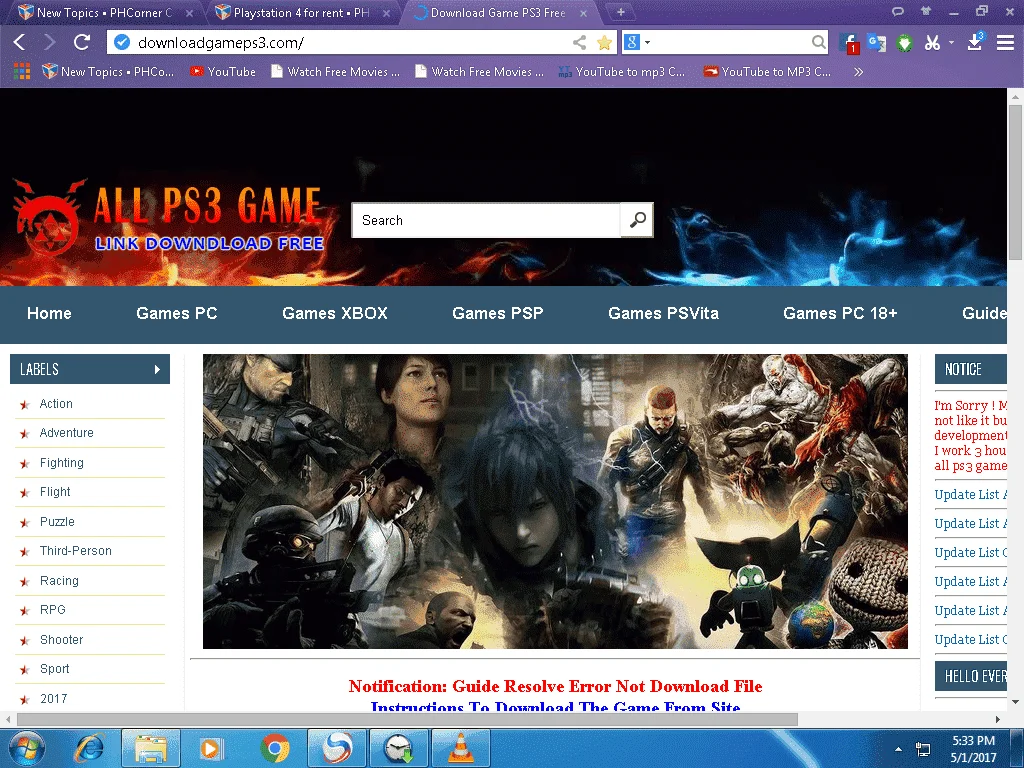1024x768 pixels.
Task: Open Windows Media Player taskbar icon
Action: (210, 748)
